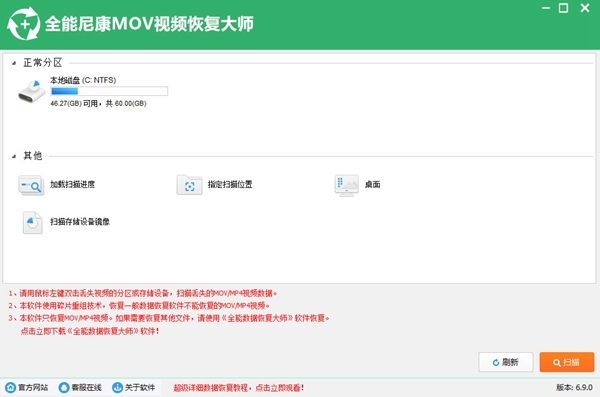600x397 pixels.
Task: Click the second red instruction about 碎片重组技术
Action: (139, 306)
